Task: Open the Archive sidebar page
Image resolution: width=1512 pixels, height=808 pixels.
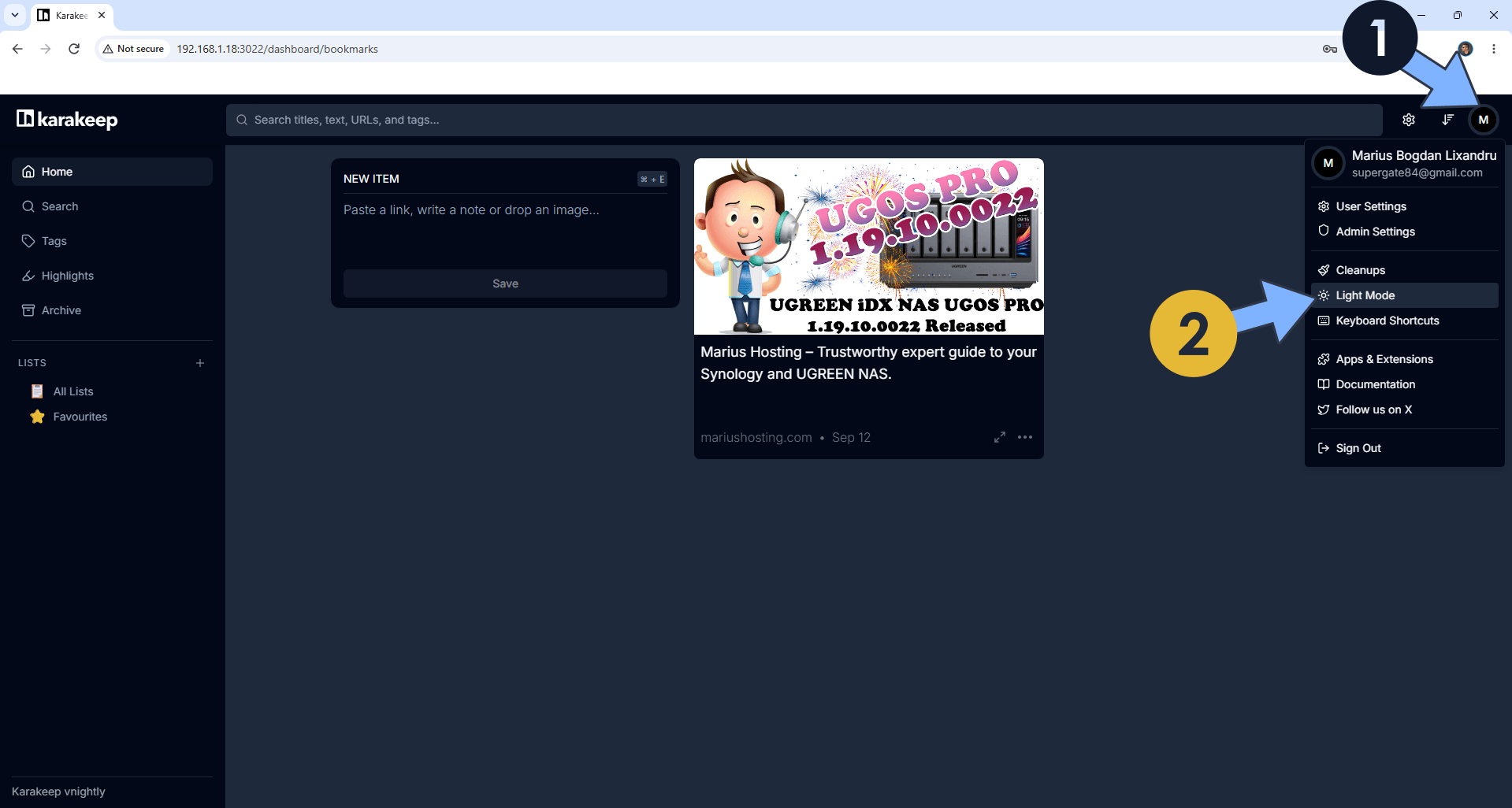Action: 112,310
